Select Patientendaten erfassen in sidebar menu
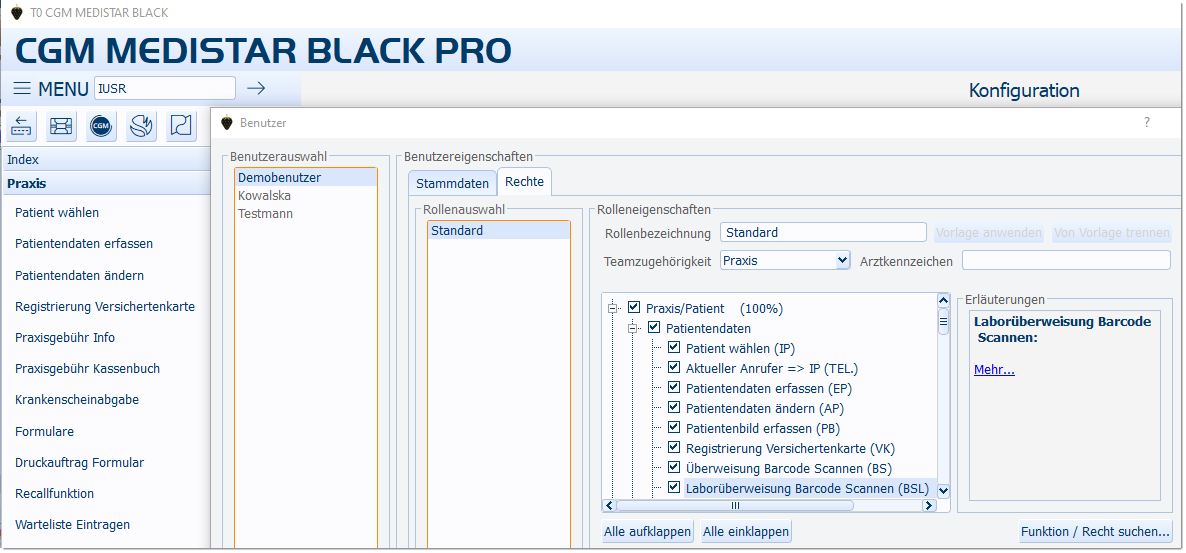The width and height of the screenshot is (1186, 553). 84,244
